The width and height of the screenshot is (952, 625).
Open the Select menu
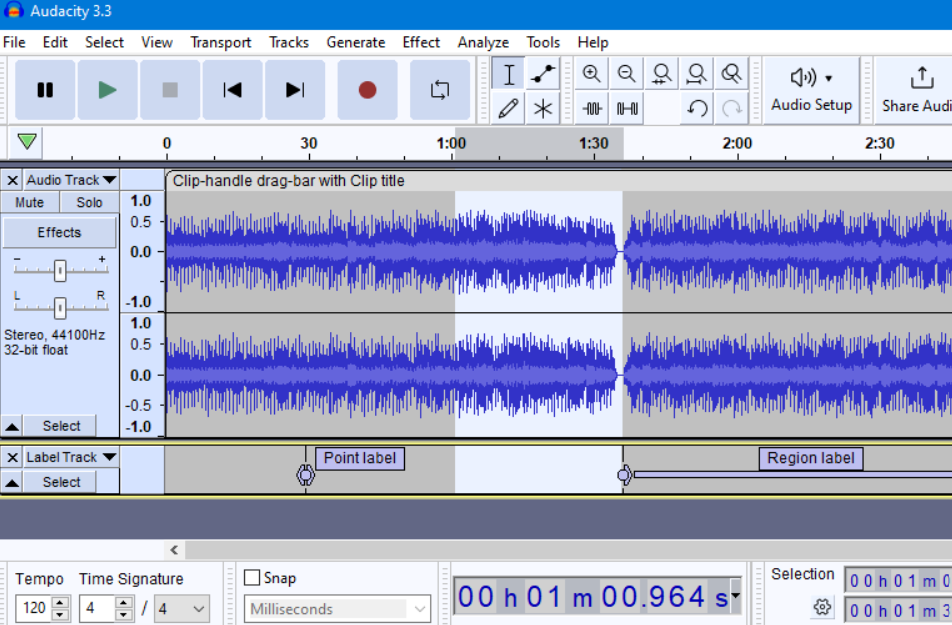[x=104, y=42]
